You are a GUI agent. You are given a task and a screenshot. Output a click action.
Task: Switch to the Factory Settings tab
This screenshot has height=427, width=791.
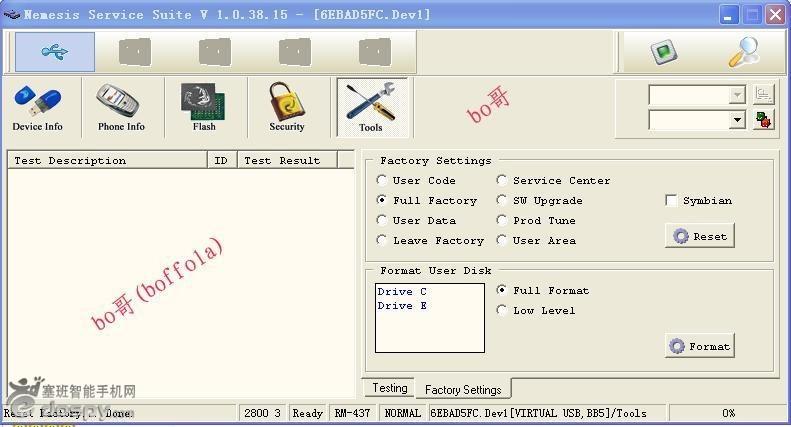tap(463, 390)
